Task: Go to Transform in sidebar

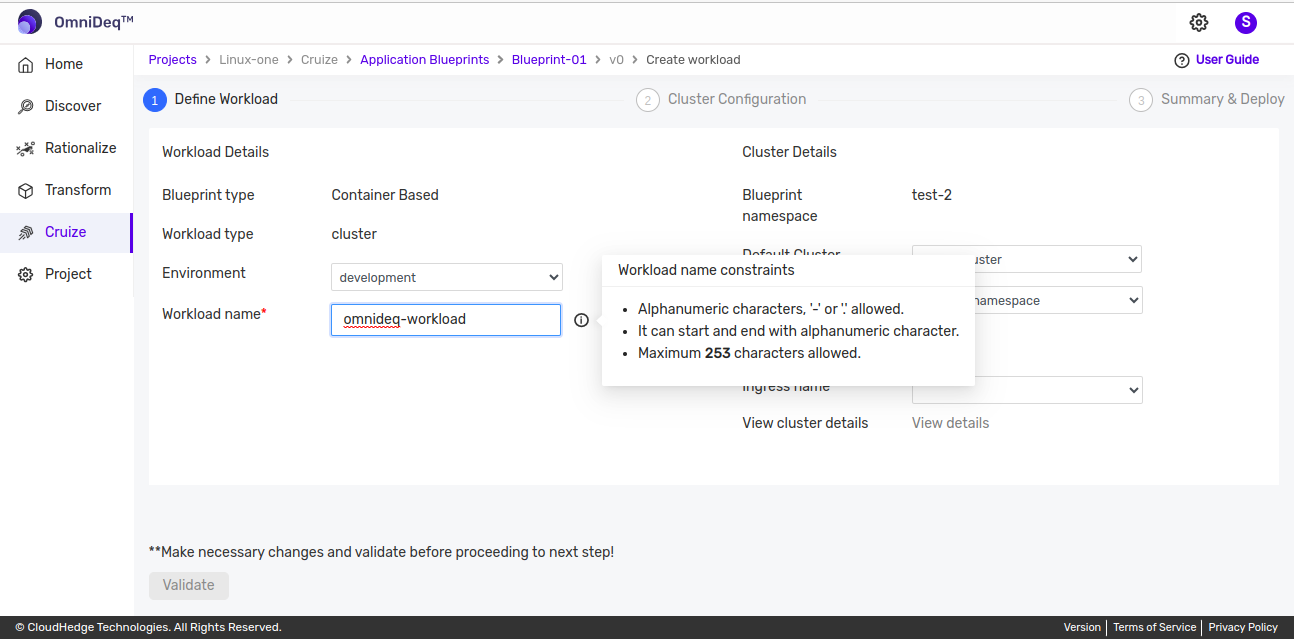Action: point(78,190)
